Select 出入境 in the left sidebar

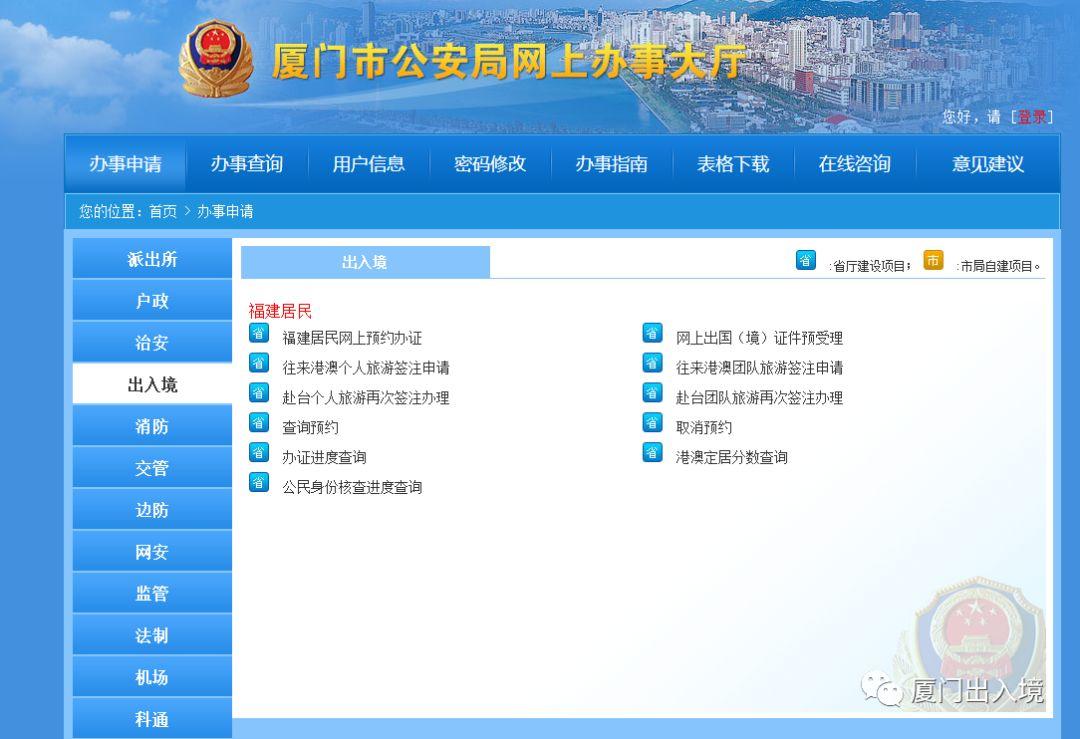[152, 384]
